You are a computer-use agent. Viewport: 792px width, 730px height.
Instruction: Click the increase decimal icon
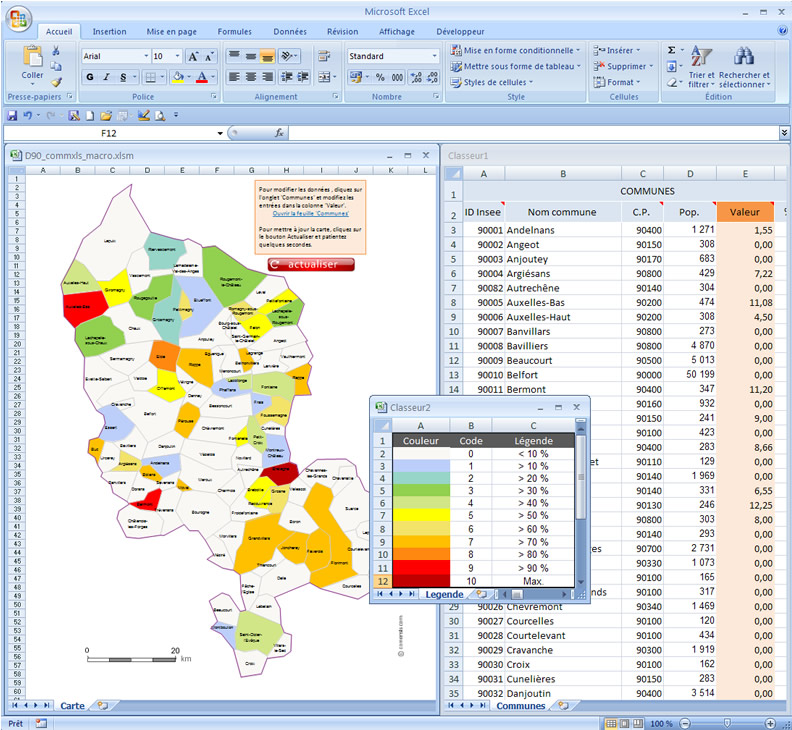tap(416, 77)
